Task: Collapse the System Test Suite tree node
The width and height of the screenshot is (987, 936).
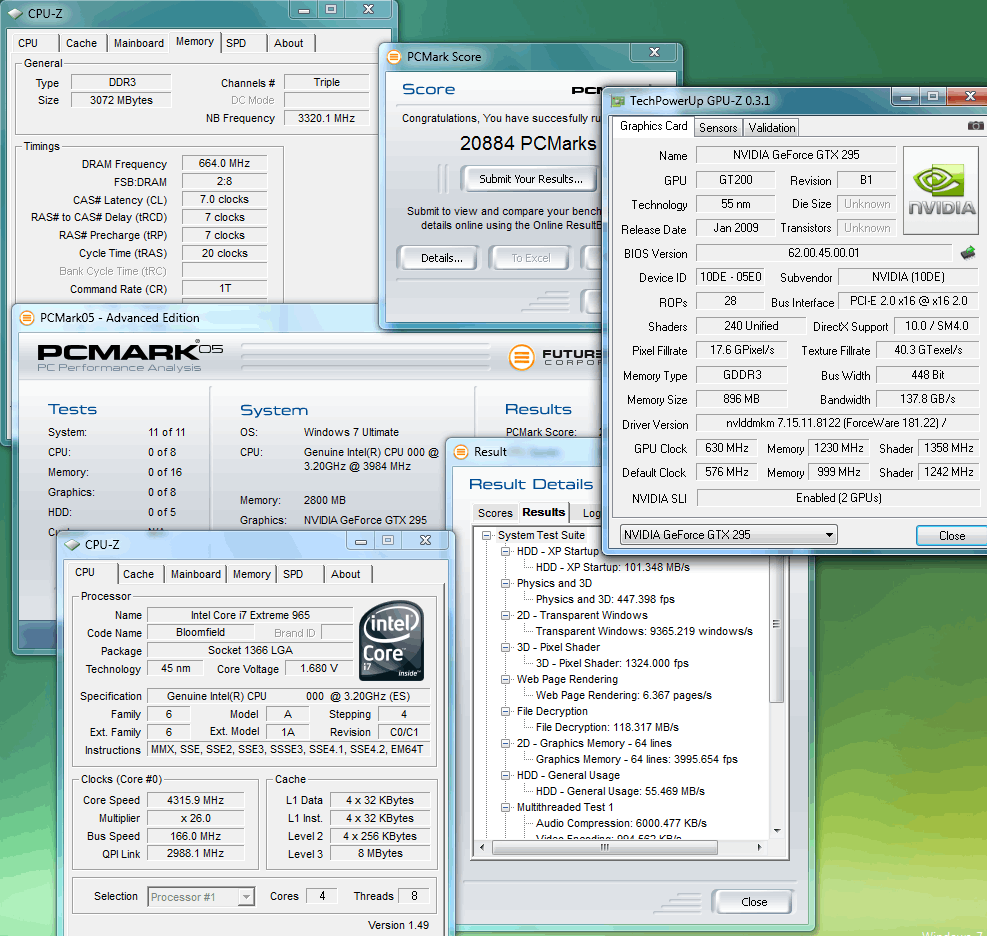Action: [486, 536]
